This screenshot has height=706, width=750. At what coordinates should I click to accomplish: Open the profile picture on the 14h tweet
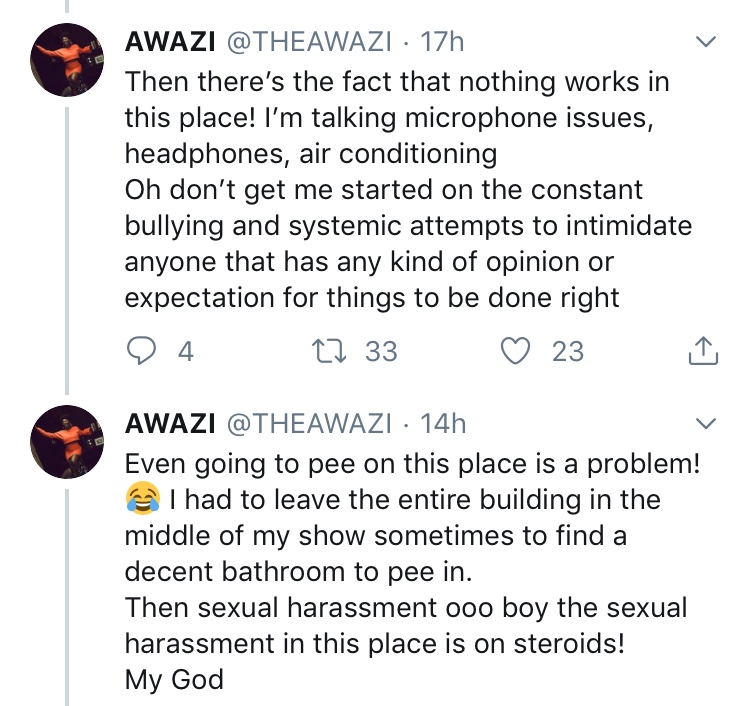66,440
